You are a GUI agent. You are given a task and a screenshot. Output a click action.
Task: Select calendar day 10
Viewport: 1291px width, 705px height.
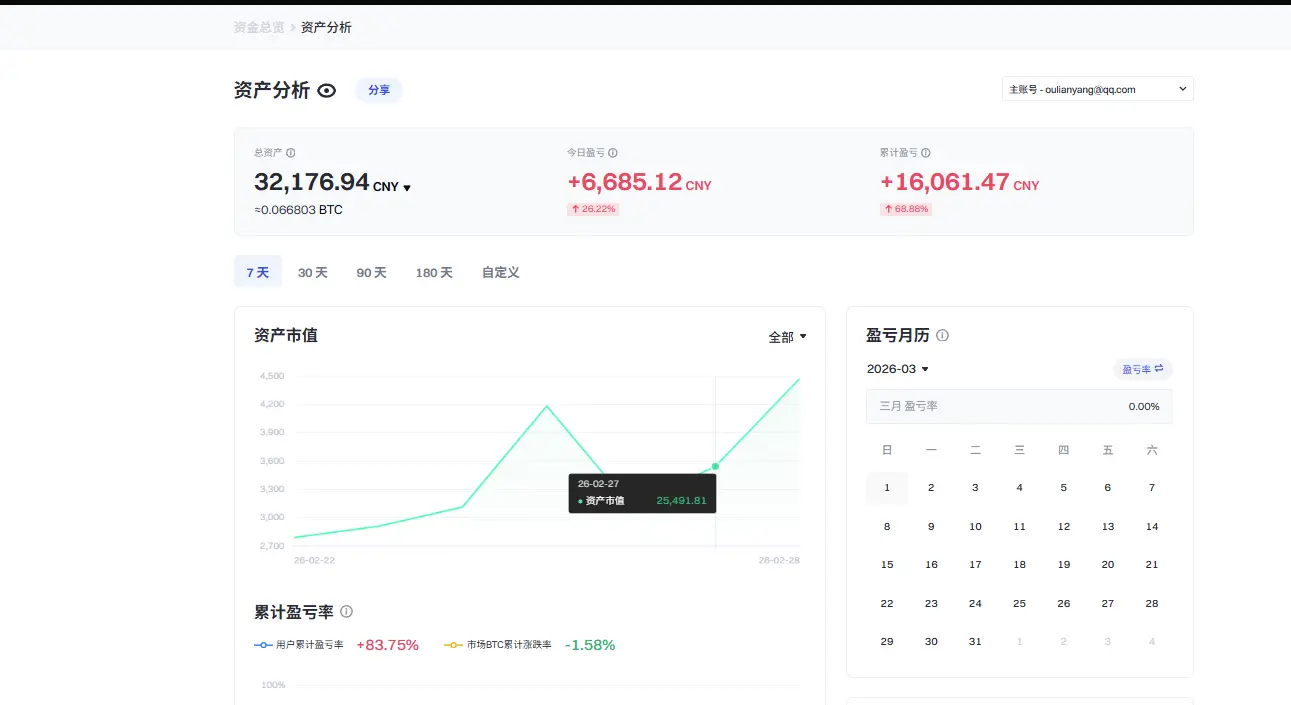975,527
